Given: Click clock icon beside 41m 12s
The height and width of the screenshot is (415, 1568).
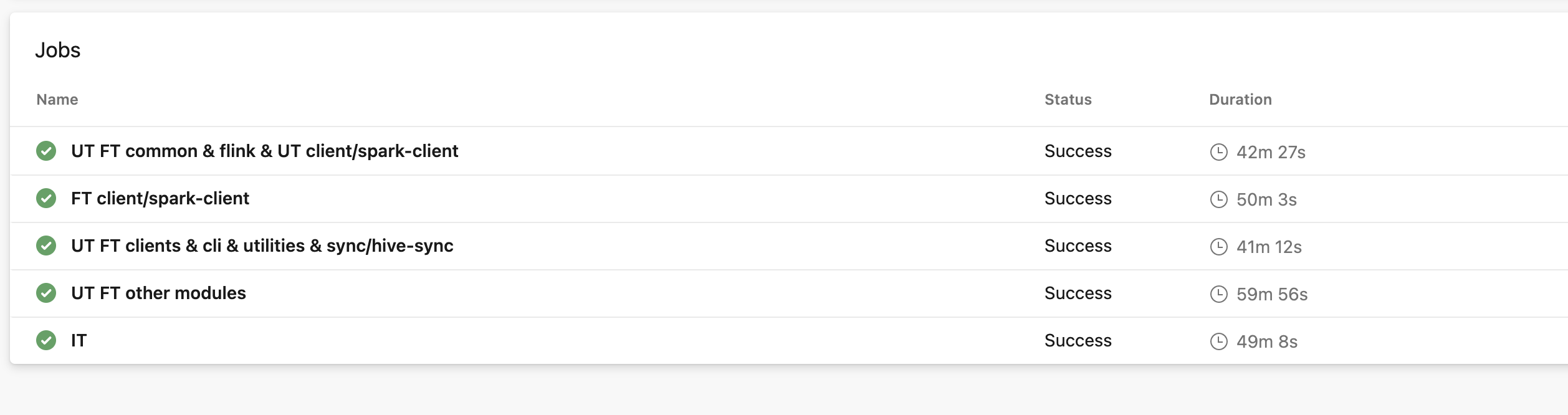Looking at the screenshot, I should 1218,247.
